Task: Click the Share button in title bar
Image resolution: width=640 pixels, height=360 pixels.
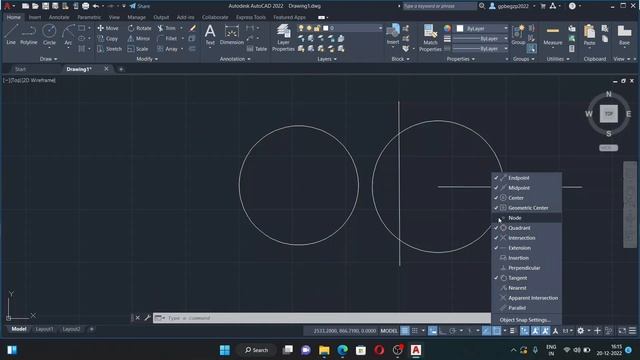Action: tap(140, 6)
